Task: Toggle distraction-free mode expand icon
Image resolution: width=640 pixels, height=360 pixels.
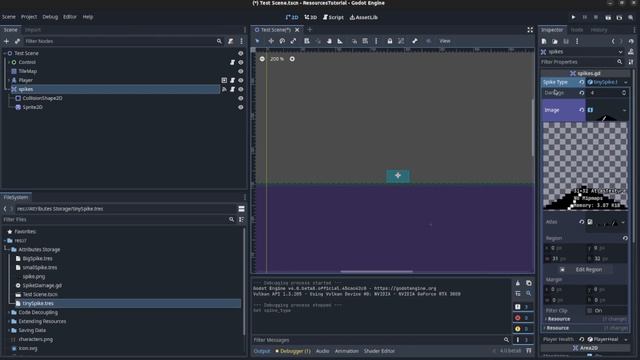Action: 530,30
